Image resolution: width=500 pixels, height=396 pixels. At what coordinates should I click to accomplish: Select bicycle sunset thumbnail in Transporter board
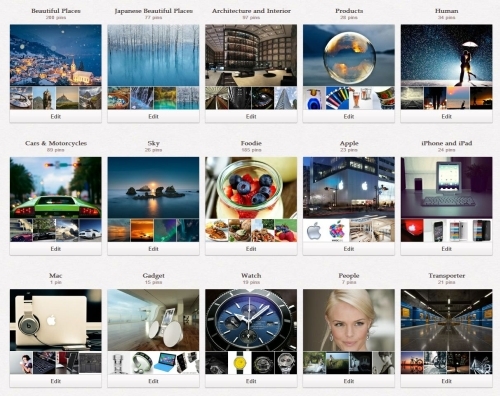[412, 363]
